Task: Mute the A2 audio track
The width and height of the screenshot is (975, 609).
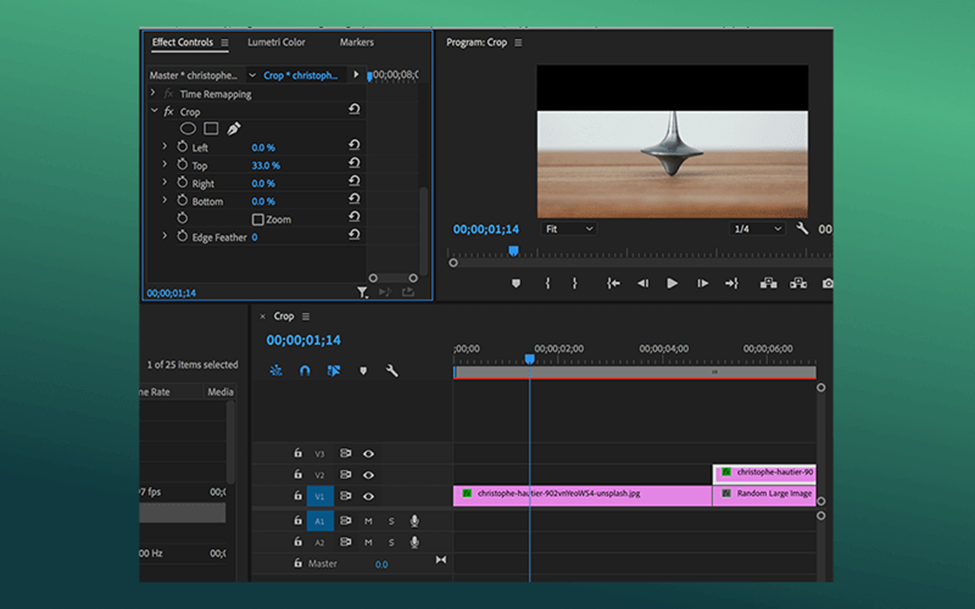Action: point(368,542)
